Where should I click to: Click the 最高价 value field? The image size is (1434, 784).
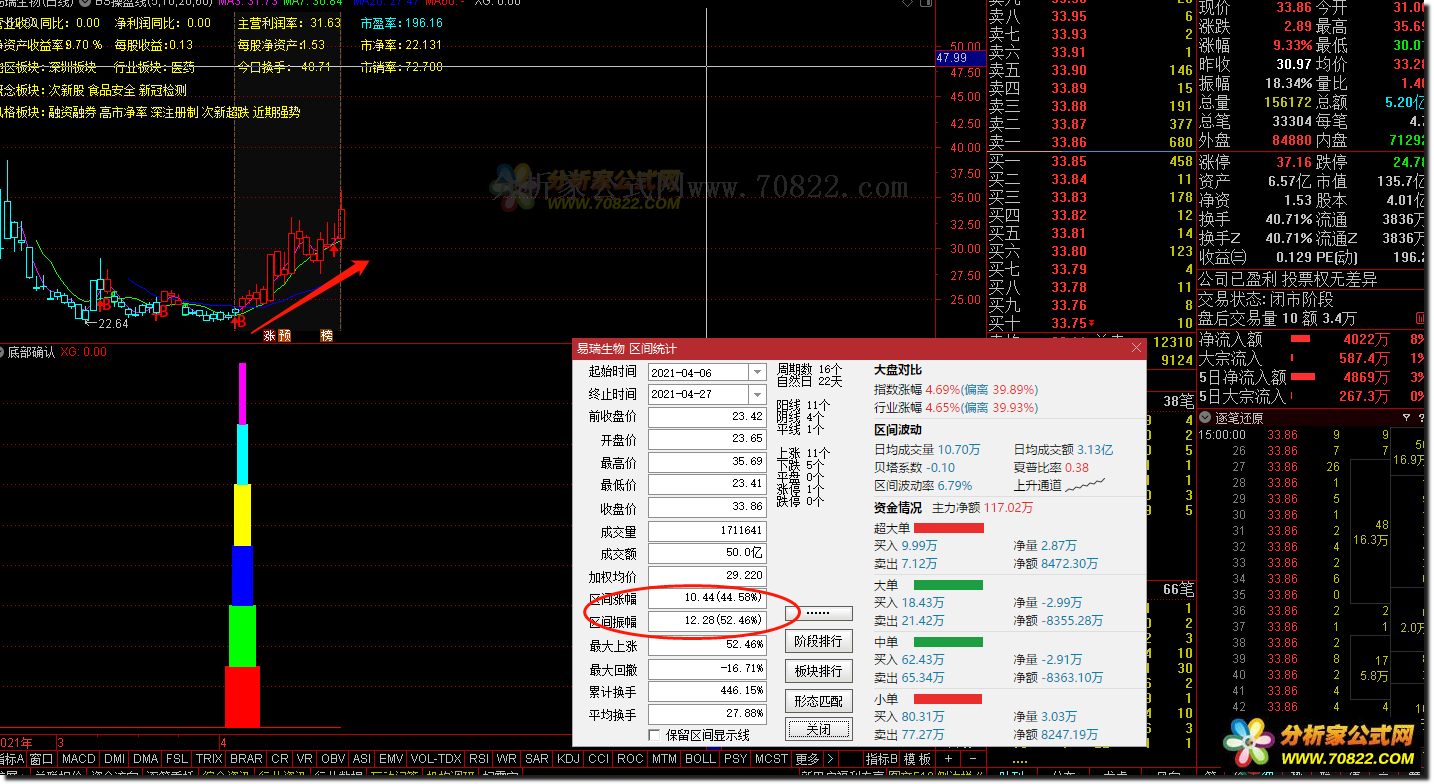pos(707,463)
